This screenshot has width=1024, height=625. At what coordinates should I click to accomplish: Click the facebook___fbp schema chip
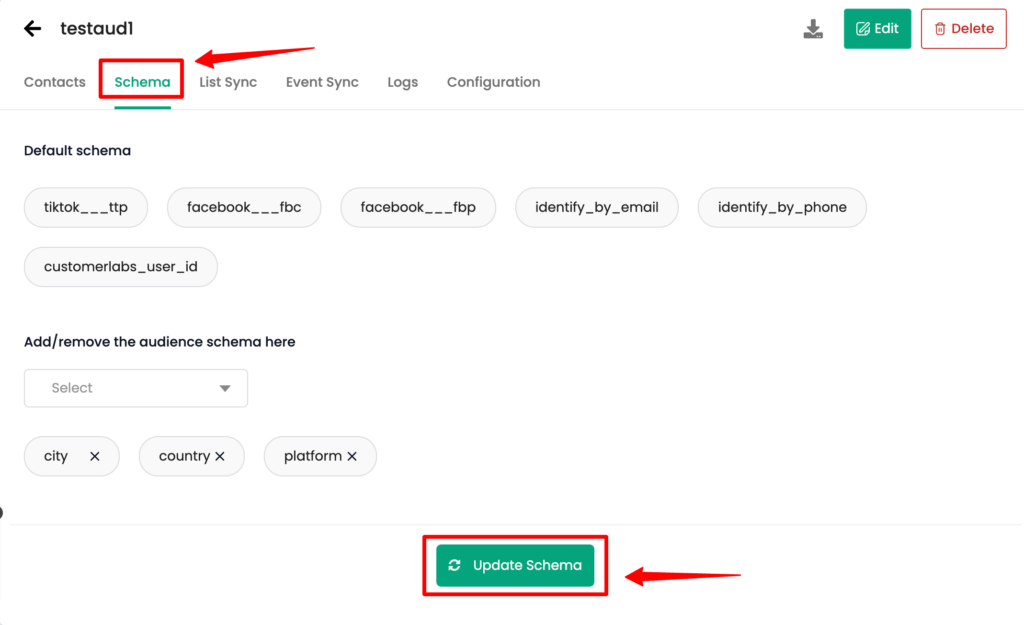point(418,208)
